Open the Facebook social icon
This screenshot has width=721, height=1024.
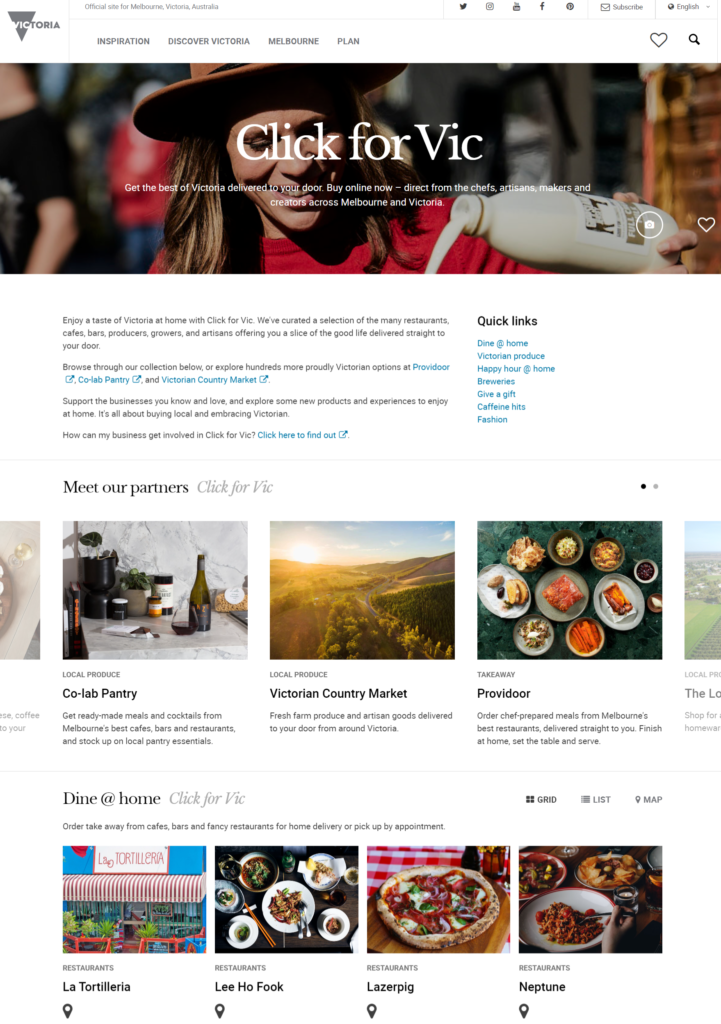pos(542,7)
